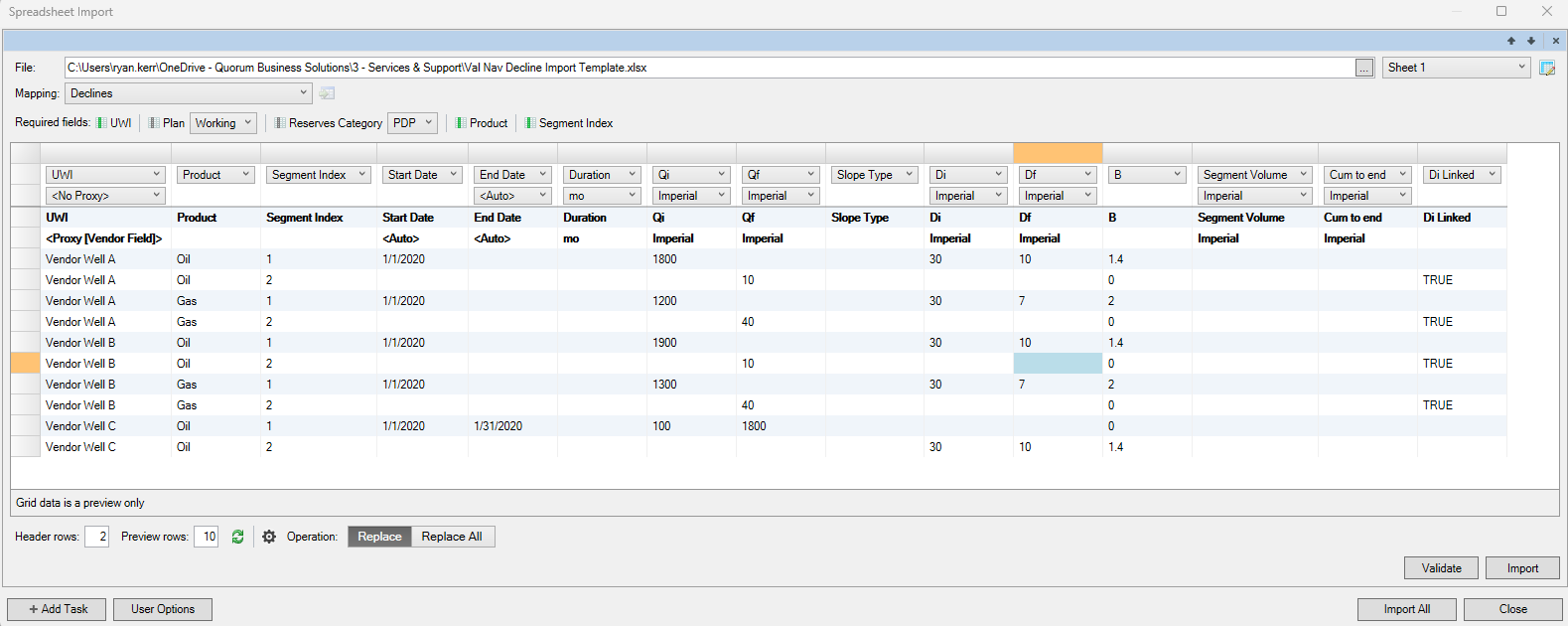Click the mapping edit icon next to Declines
Screen dimensions: 1568x626
pyautogui.click(x=327, y=93)
